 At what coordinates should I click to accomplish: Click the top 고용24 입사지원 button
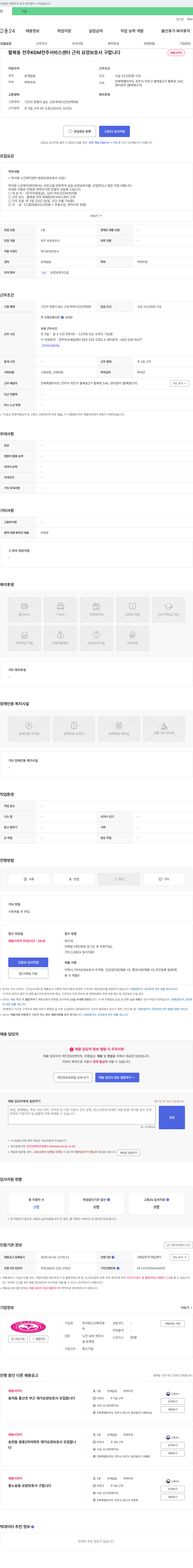[114, 131]
